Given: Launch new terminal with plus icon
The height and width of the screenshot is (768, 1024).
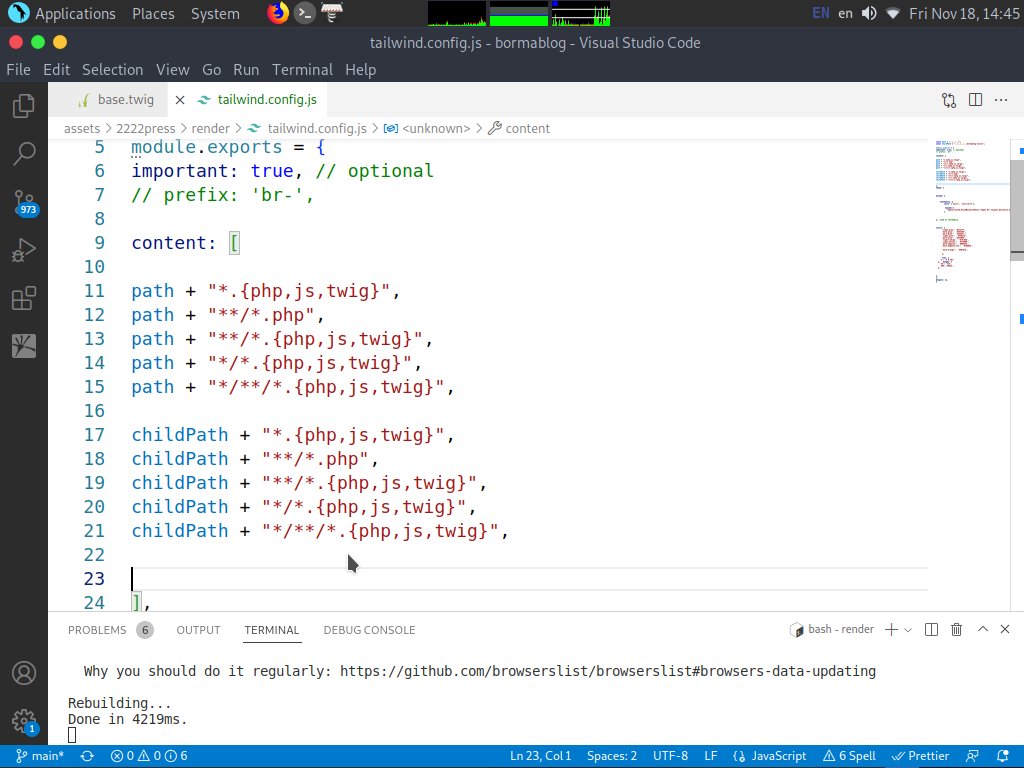Looking at the screenshot, I should pyautogui.click(x=891, y=630).
